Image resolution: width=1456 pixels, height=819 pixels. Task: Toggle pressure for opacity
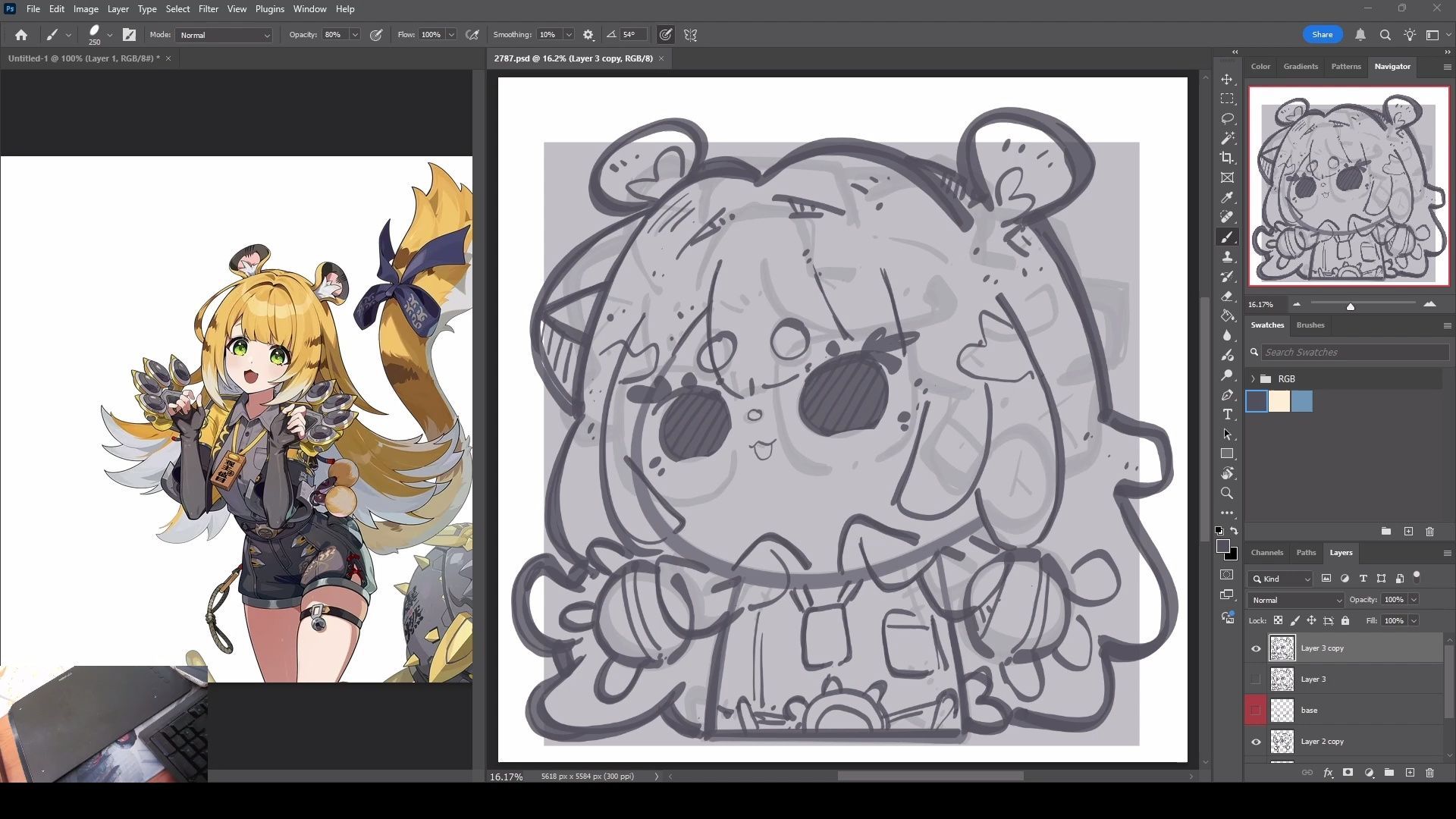[x=376, y=35]
